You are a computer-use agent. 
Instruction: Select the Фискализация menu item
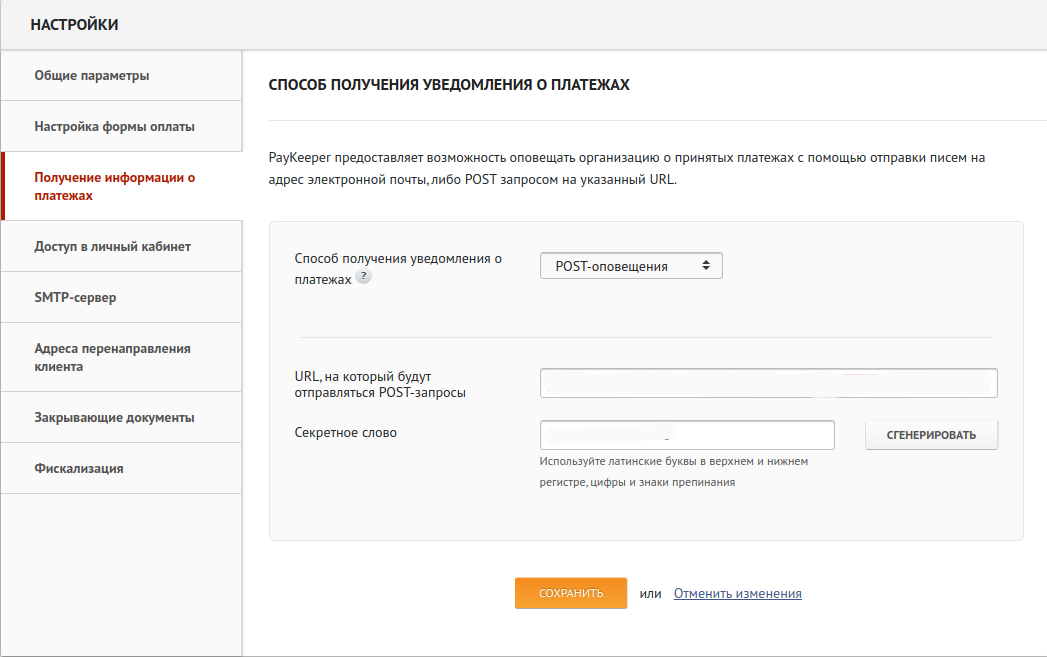click(79, 469)
